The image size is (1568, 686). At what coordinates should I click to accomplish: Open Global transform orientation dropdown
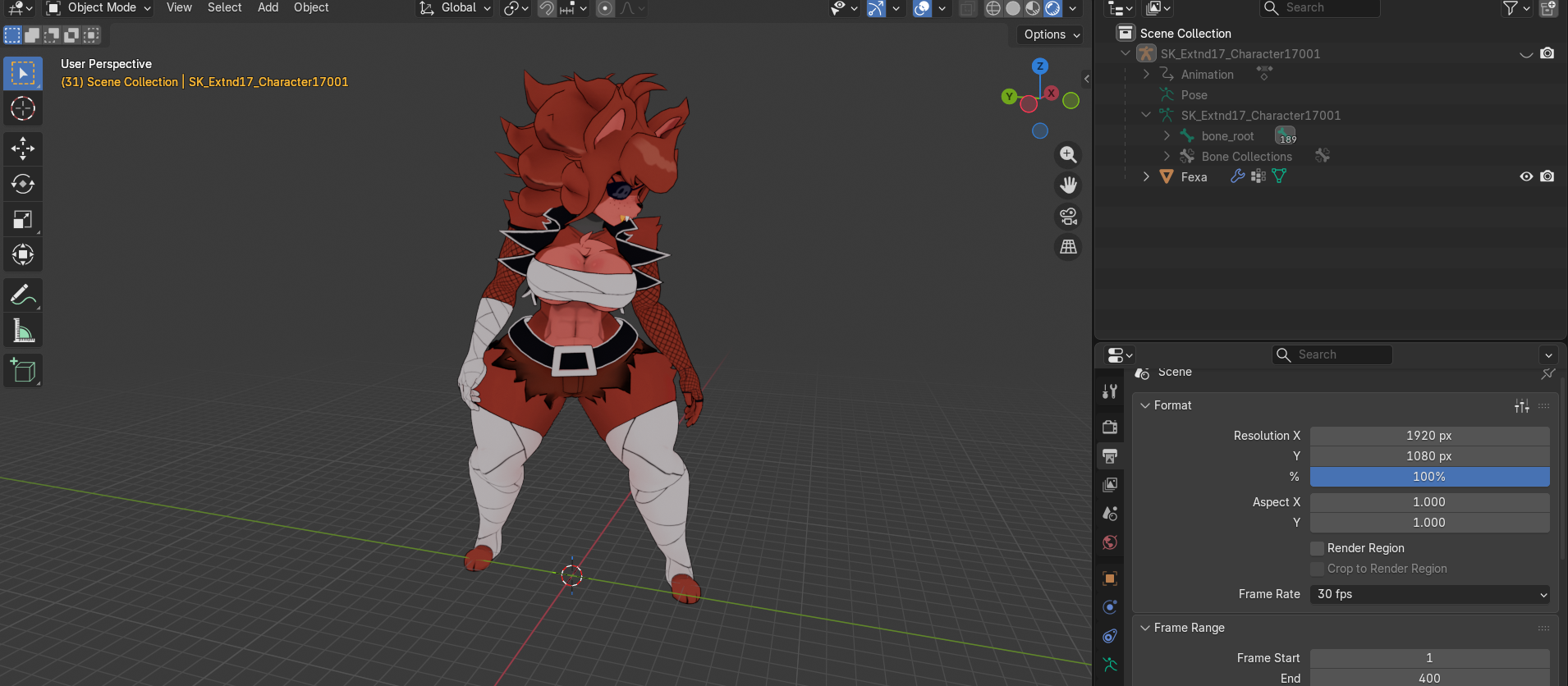(x=456, y=8)
